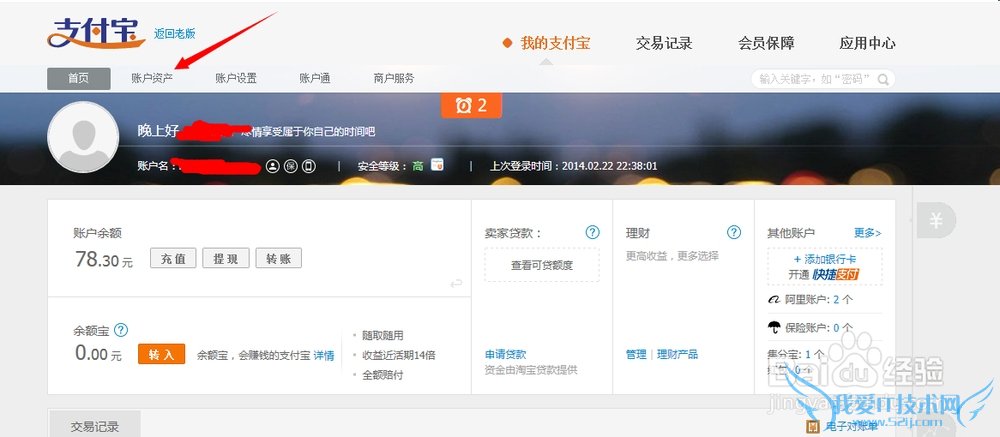Click the 安全等级：高 text

390,166
